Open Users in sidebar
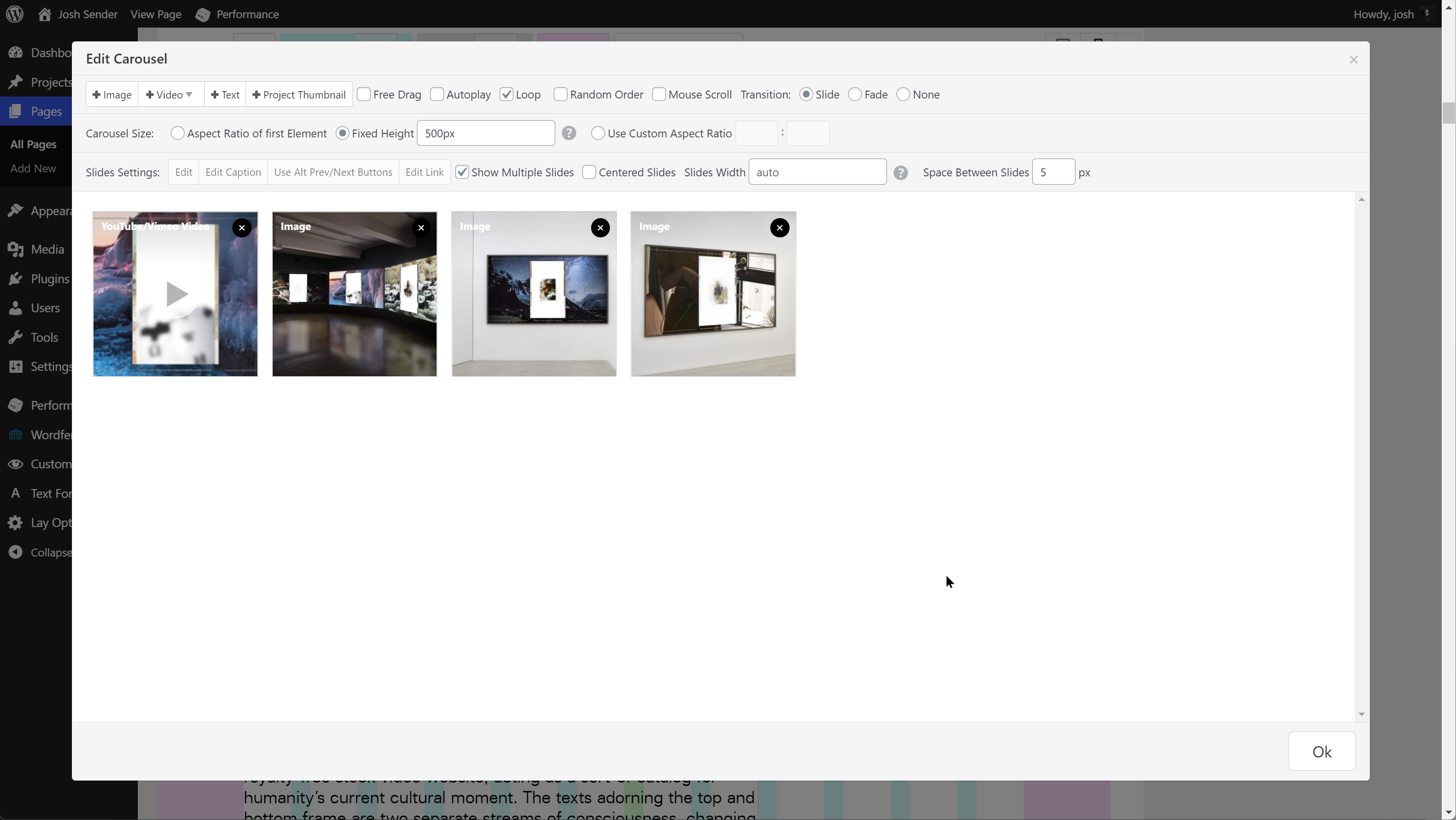 click(45, 308)
